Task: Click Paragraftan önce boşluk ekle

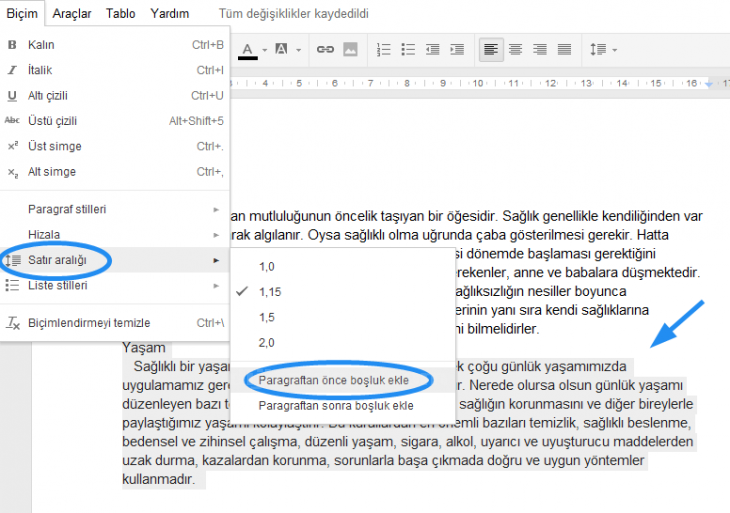Action: pyautogui.click(x=335, y=381)
